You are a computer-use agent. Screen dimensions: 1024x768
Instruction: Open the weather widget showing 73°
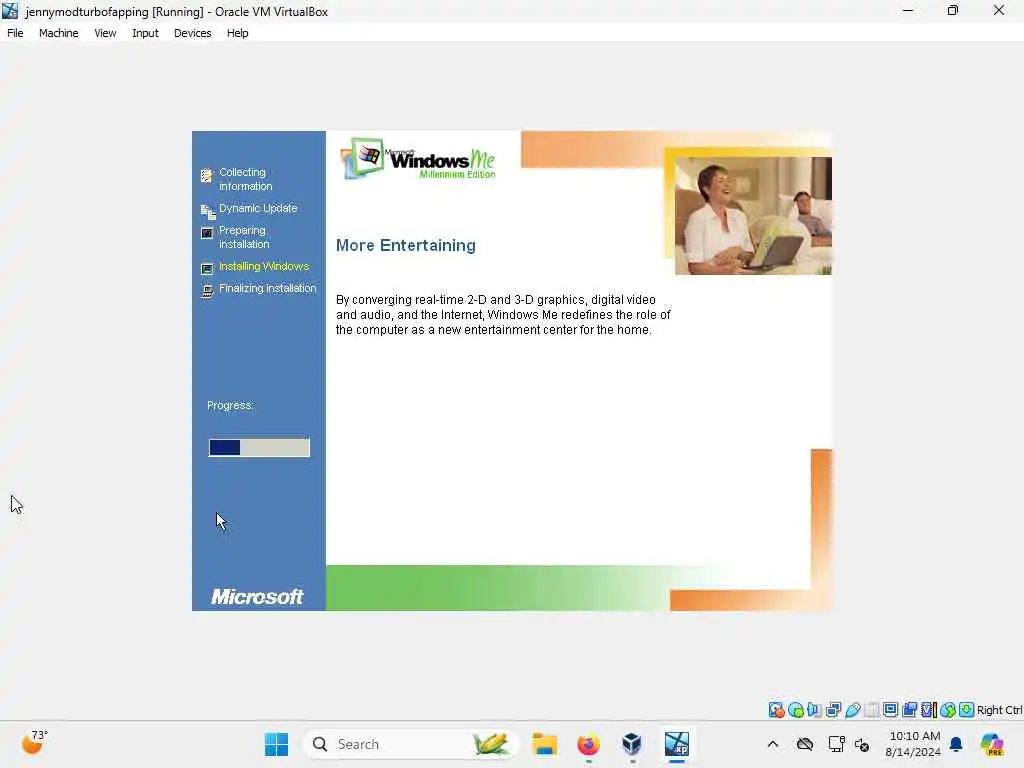click(35, 743)
